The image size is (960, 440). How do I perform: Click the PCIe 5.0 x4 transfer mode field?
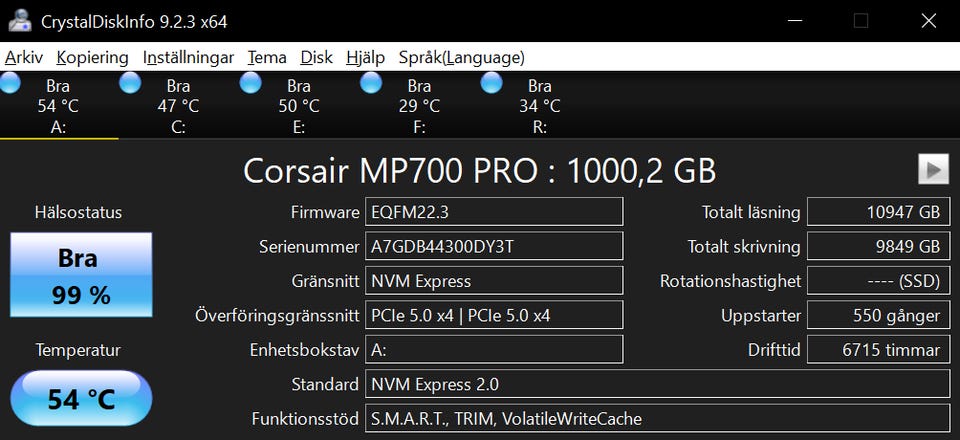(x=494, y=315)
